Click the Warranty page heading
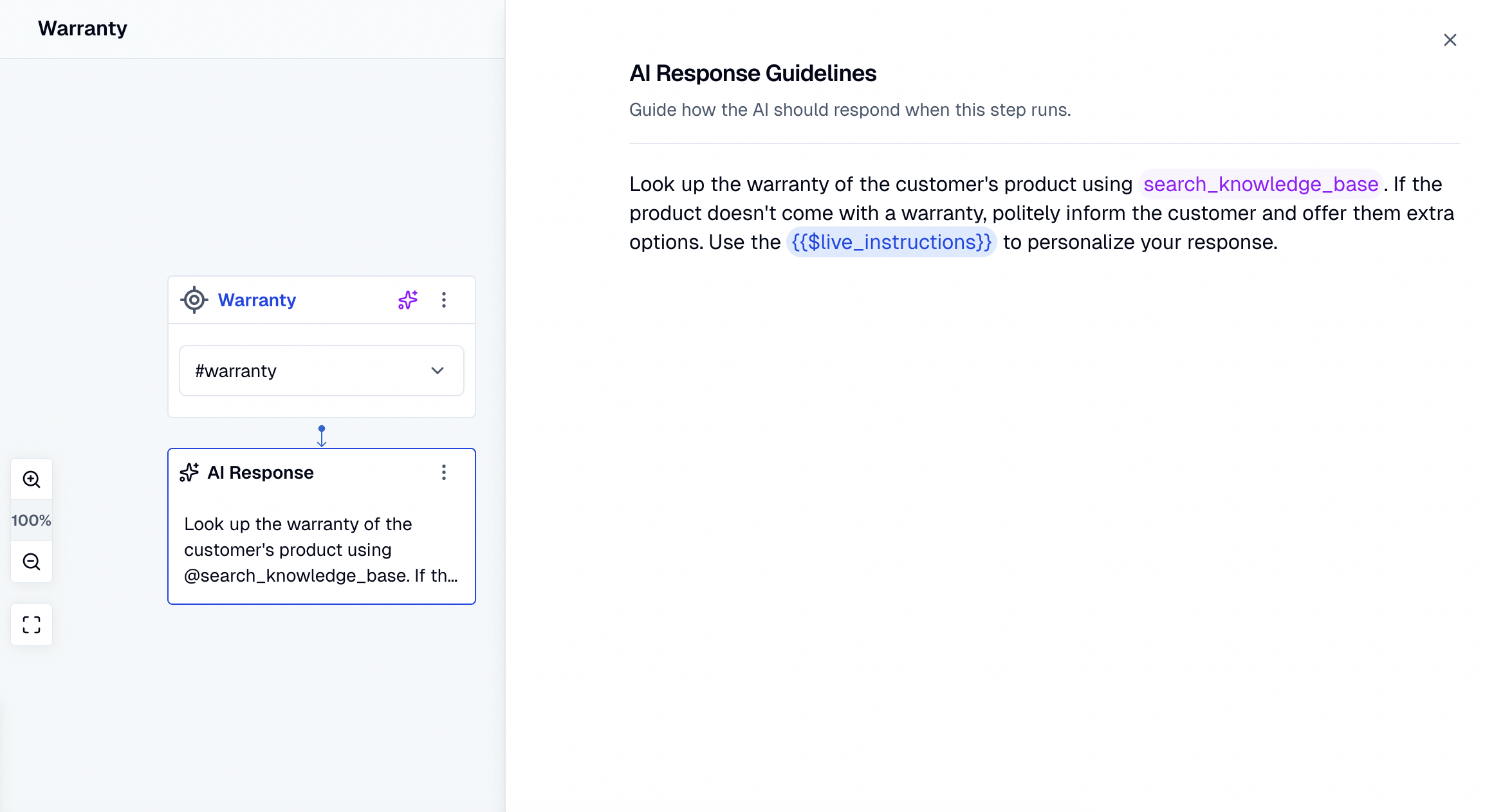Viewport: 1485px width, 812px height. [82, 28]
